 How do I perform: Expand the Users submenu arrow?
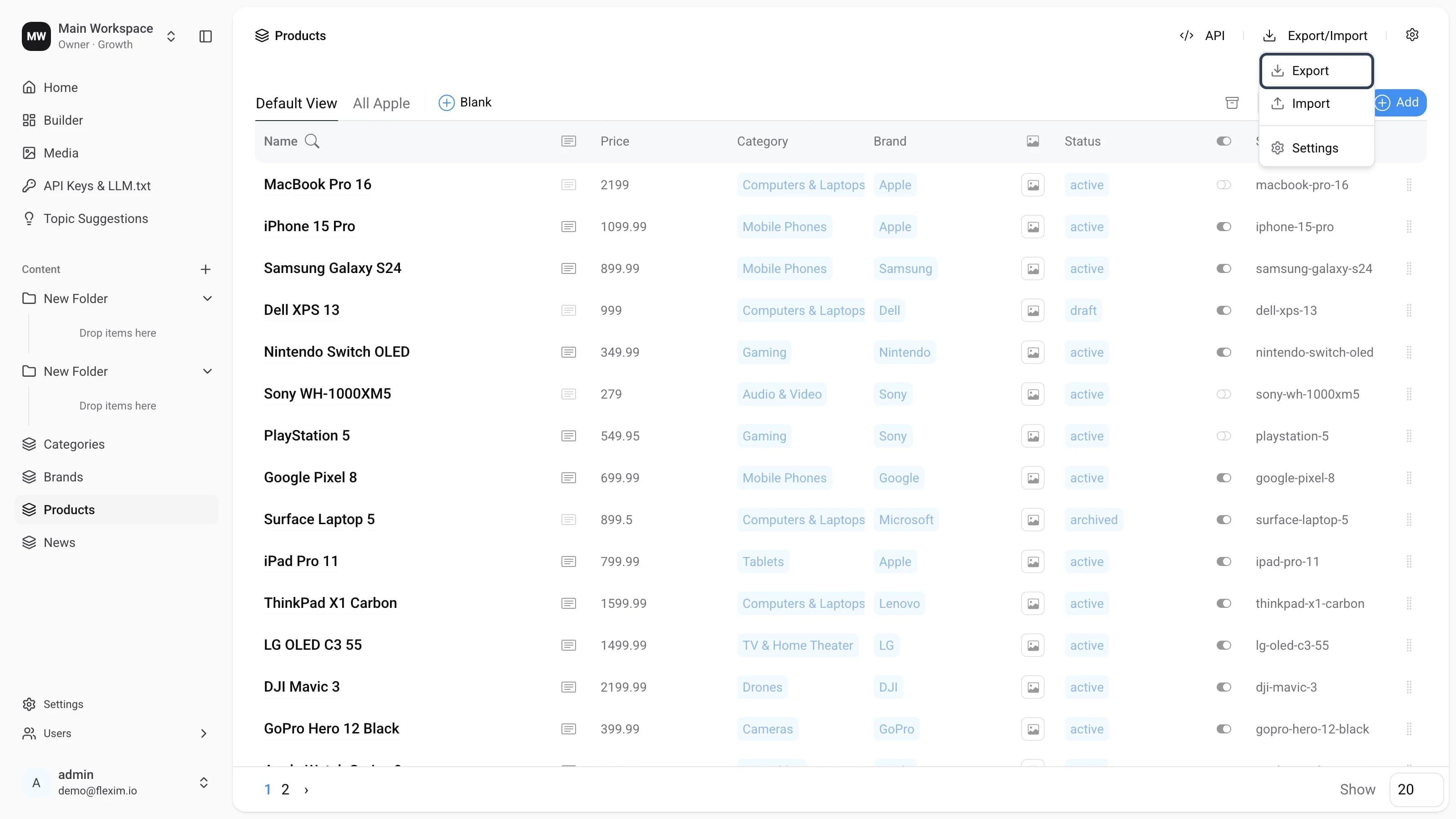tap(204, 733)
